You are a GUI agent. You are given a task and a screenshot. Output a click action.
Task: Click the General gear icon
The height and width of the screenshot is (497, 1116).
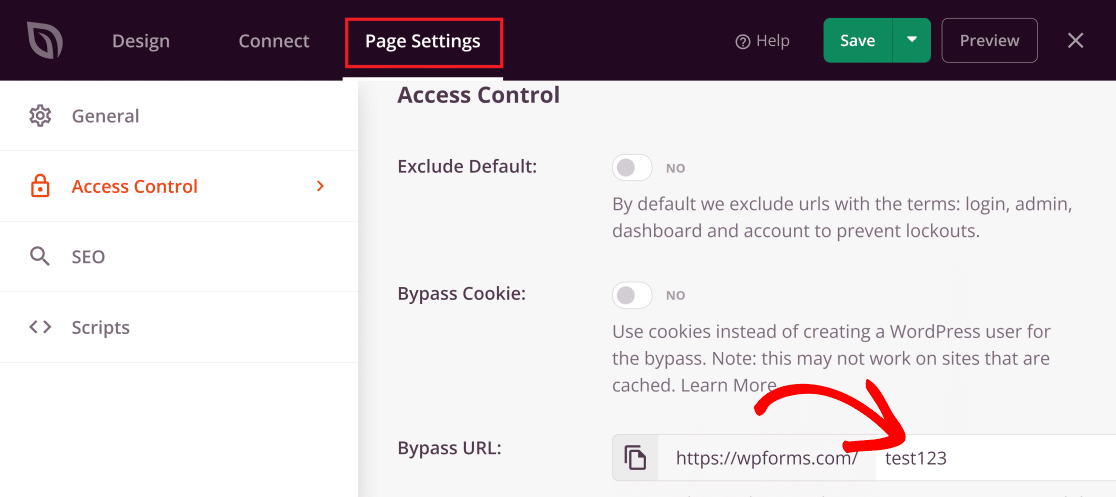tap(40, 116)
